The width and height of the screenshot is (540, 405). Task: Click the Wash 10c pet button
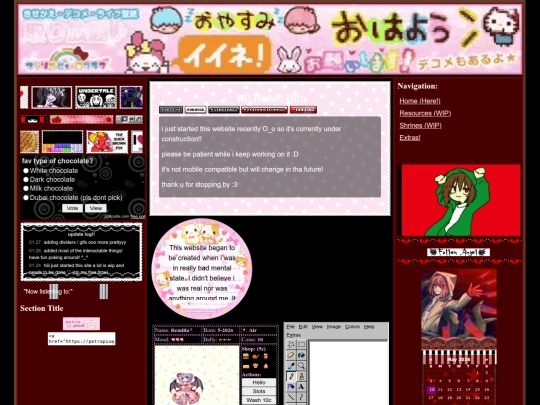point(259,400)
